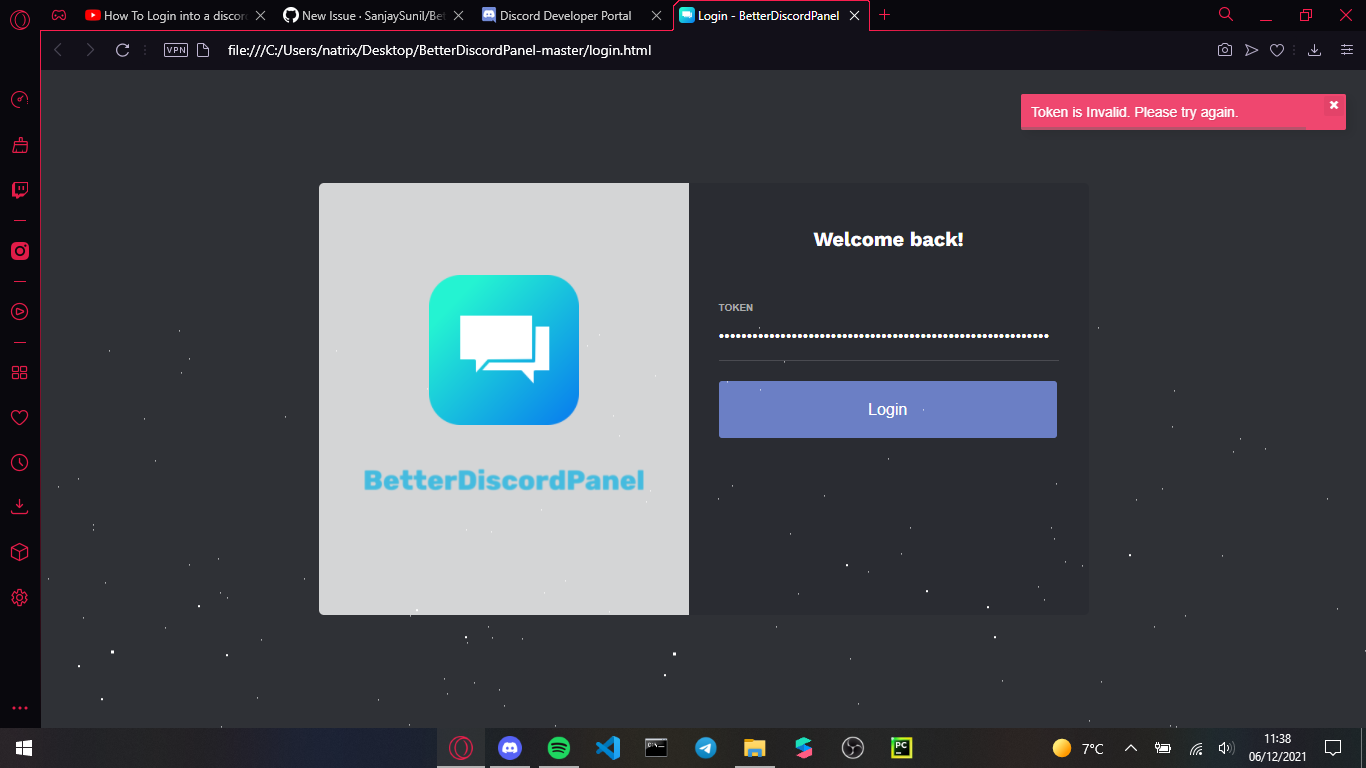Go back to previous page
The height and width of the screenshot is (768, 1366).
pos(58,50)
